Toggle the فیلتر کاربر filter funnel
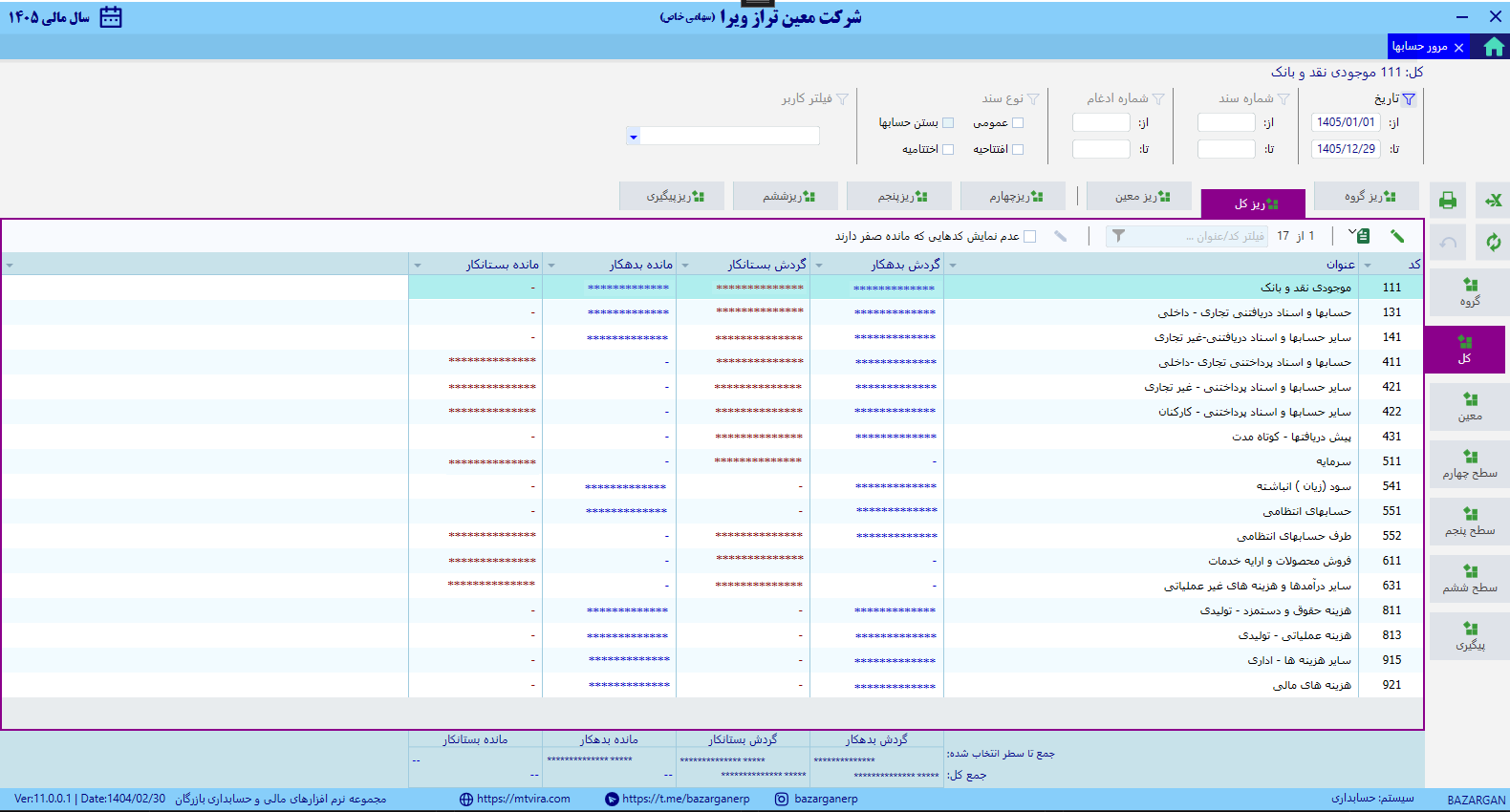Viewport: 1510px width, 812px height. 842,98
